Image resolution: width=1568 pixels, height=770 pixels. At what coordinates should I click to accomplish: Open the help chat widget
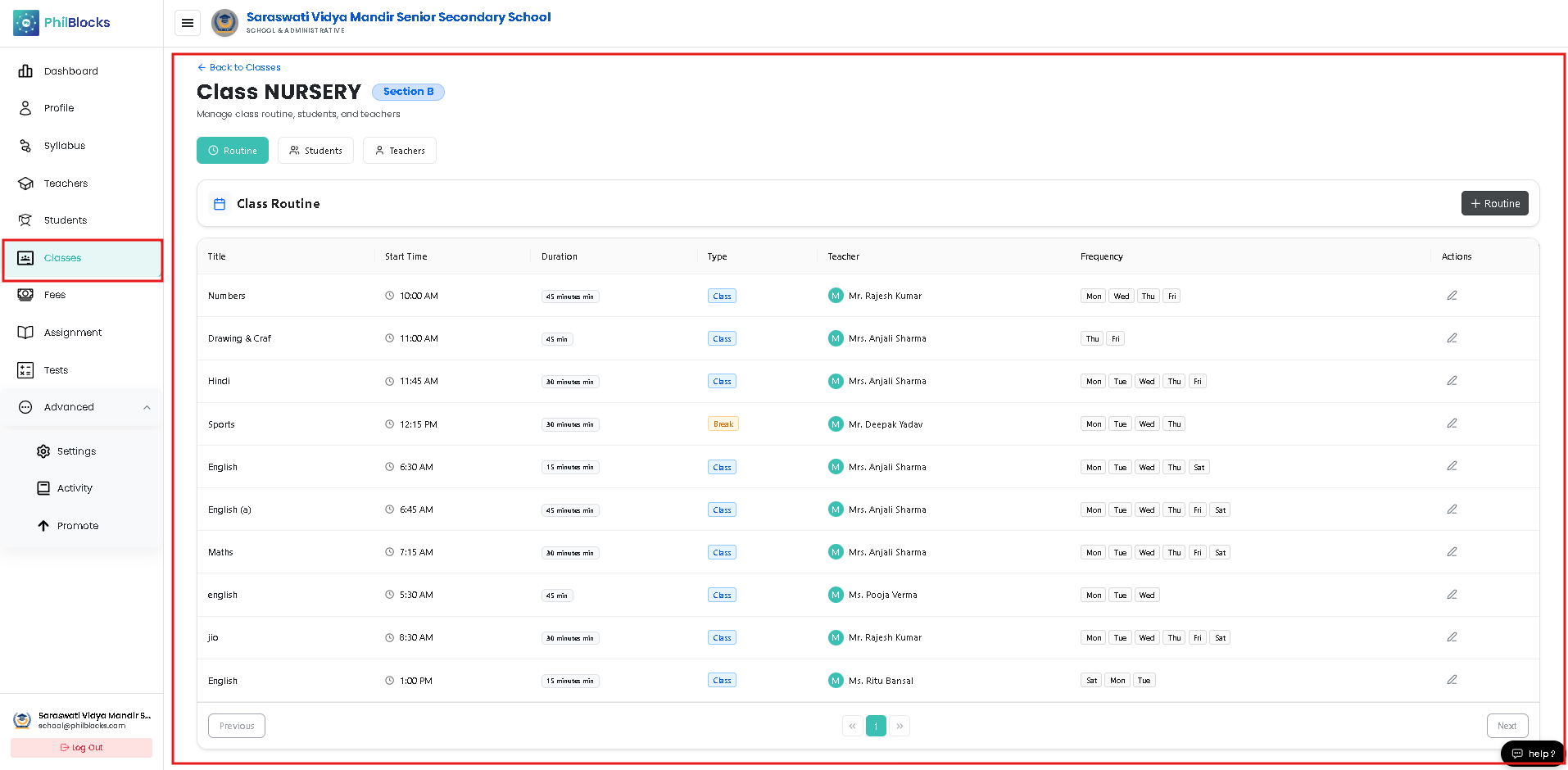coord(1533,754)
